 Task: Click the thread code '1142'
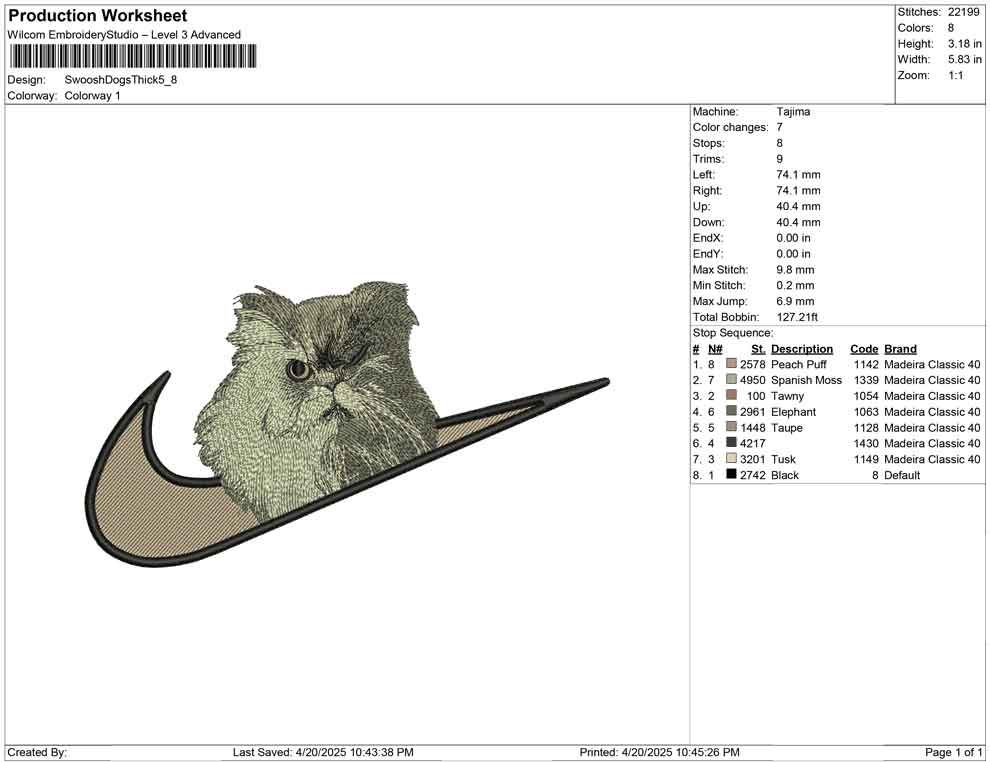tap(866, 364)
